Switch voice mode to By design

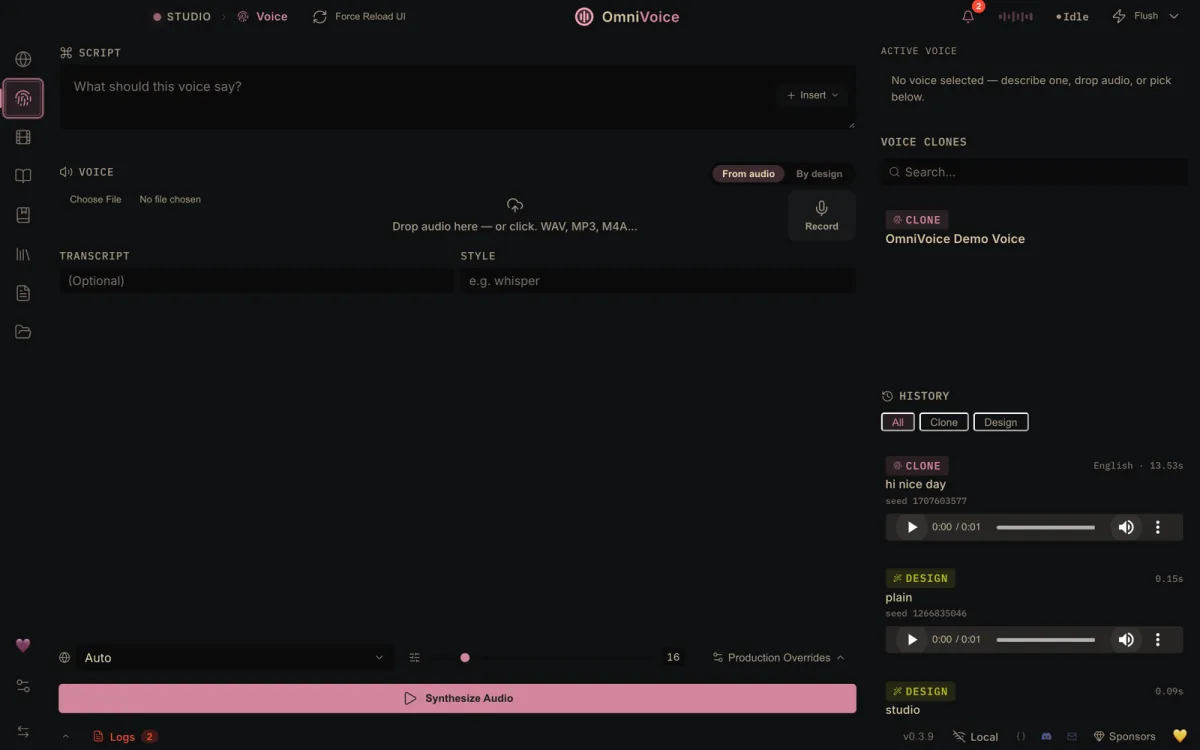tap(819, 174)
